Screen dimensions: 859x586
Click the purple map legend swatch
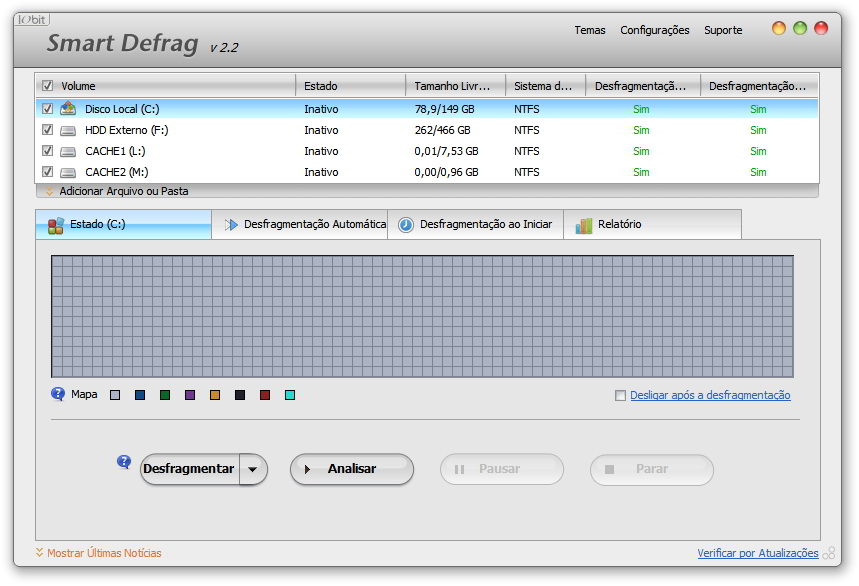click(x=190, y=395)
